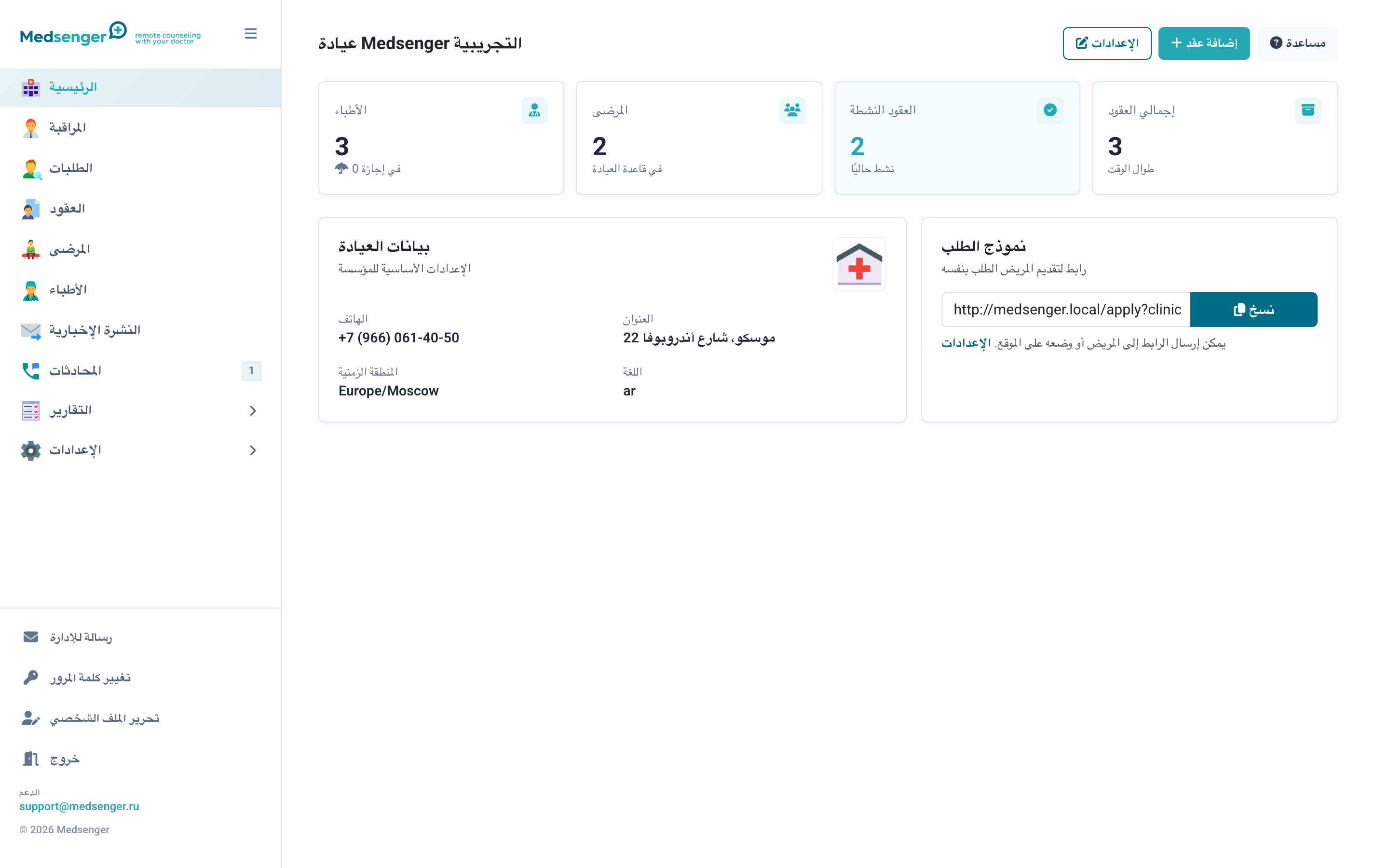
Task: Click the key icon beside تغيير كلمة المرور
Action: [31, 678]
